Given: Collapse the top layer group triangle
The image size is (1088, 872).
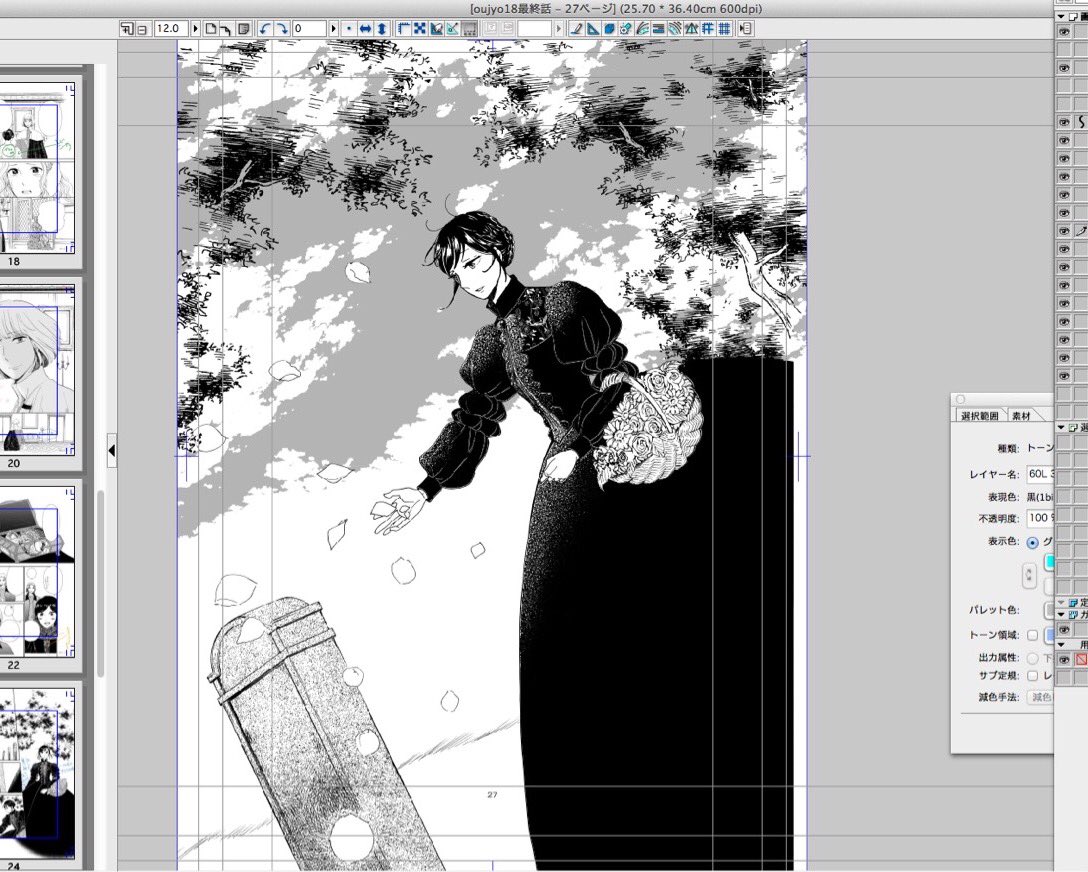Looking at the screenshot, I should coord(1061,16).
